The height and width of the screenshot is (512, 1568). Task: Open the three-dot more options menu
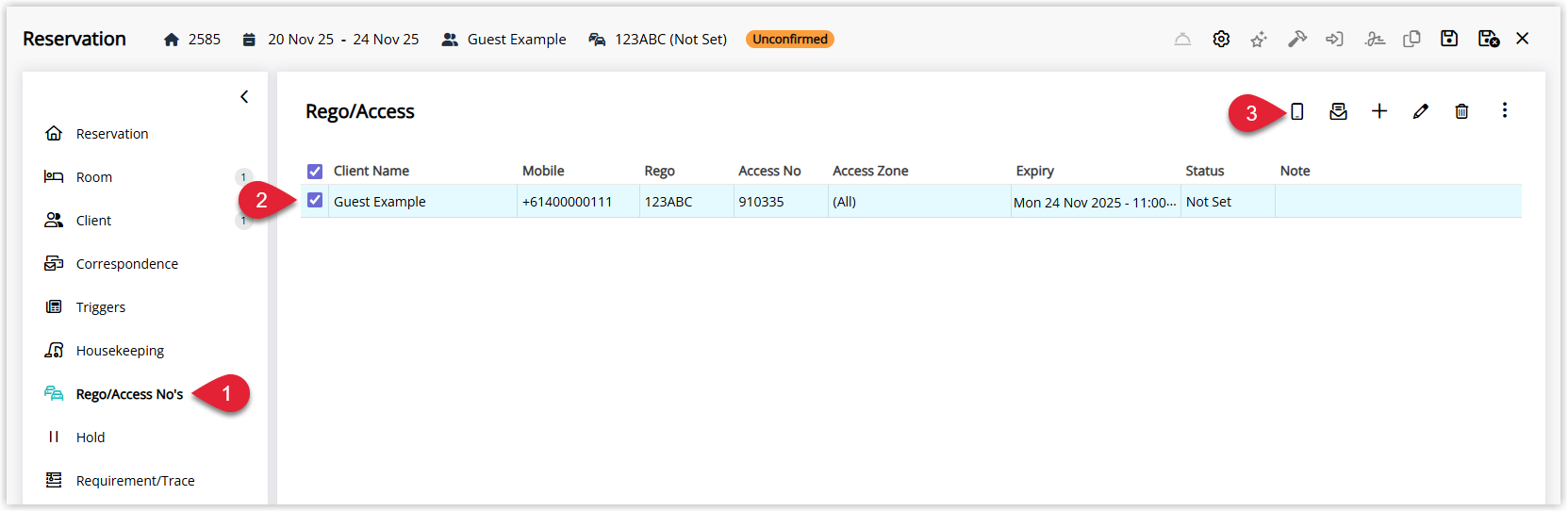click(1505, 110)
